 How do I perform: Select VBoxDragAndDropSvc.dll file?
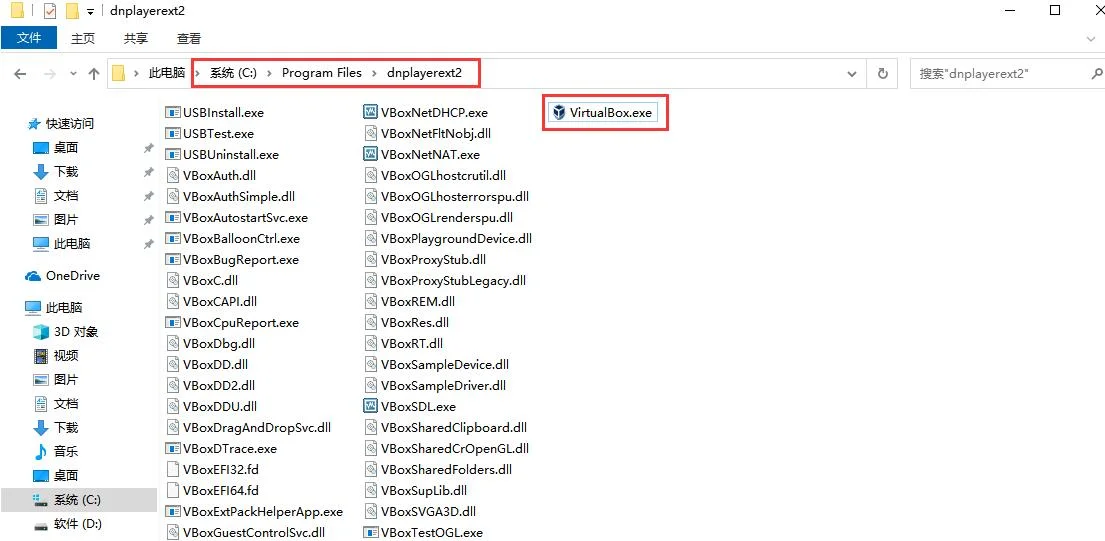coord(249,428)
